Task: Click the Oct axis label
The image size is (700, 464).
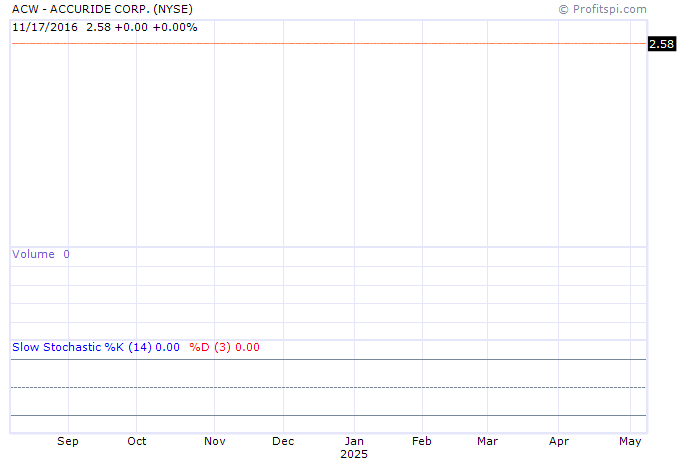Action: tap(137, 441)
